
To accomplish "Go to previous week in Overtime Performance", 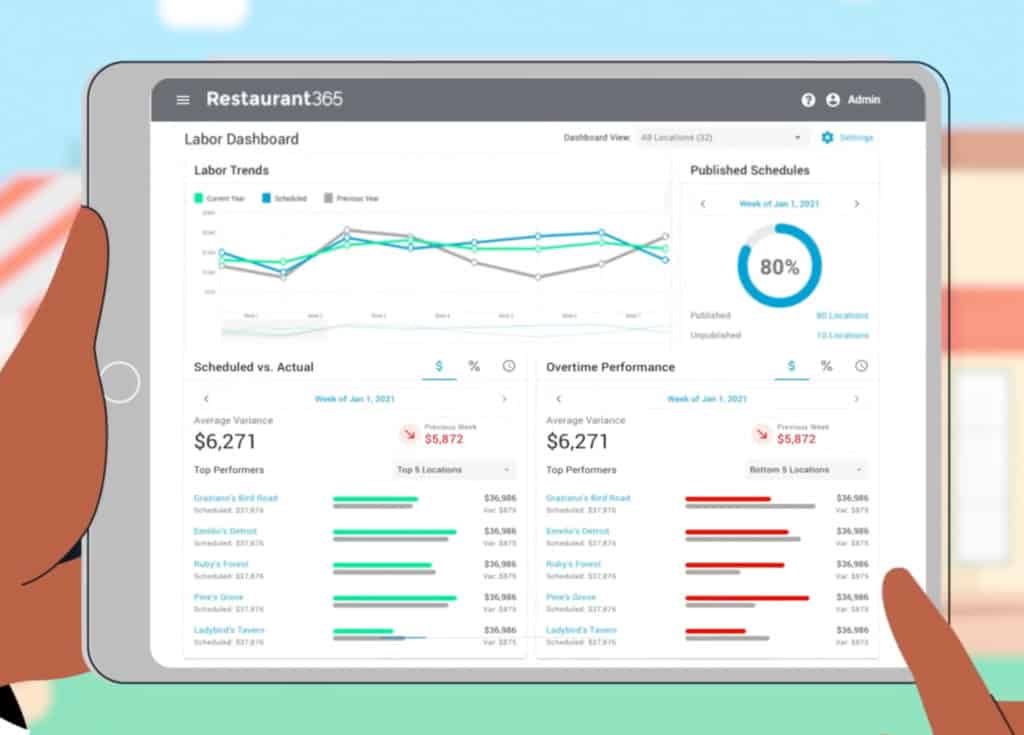I will 558,399.
